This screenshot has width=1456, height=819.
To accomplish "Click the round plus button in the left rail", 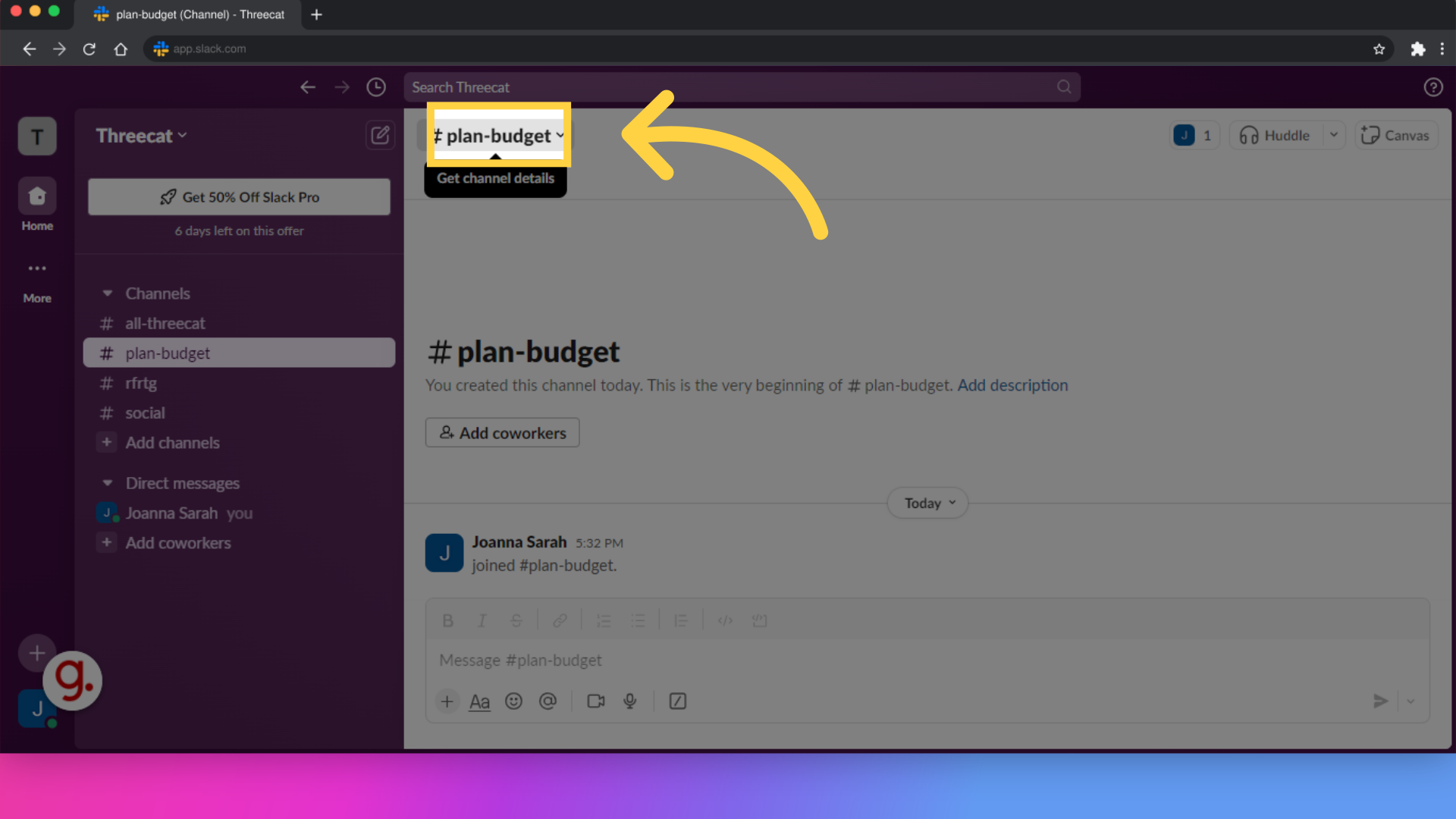I will [x=37, y=653].
